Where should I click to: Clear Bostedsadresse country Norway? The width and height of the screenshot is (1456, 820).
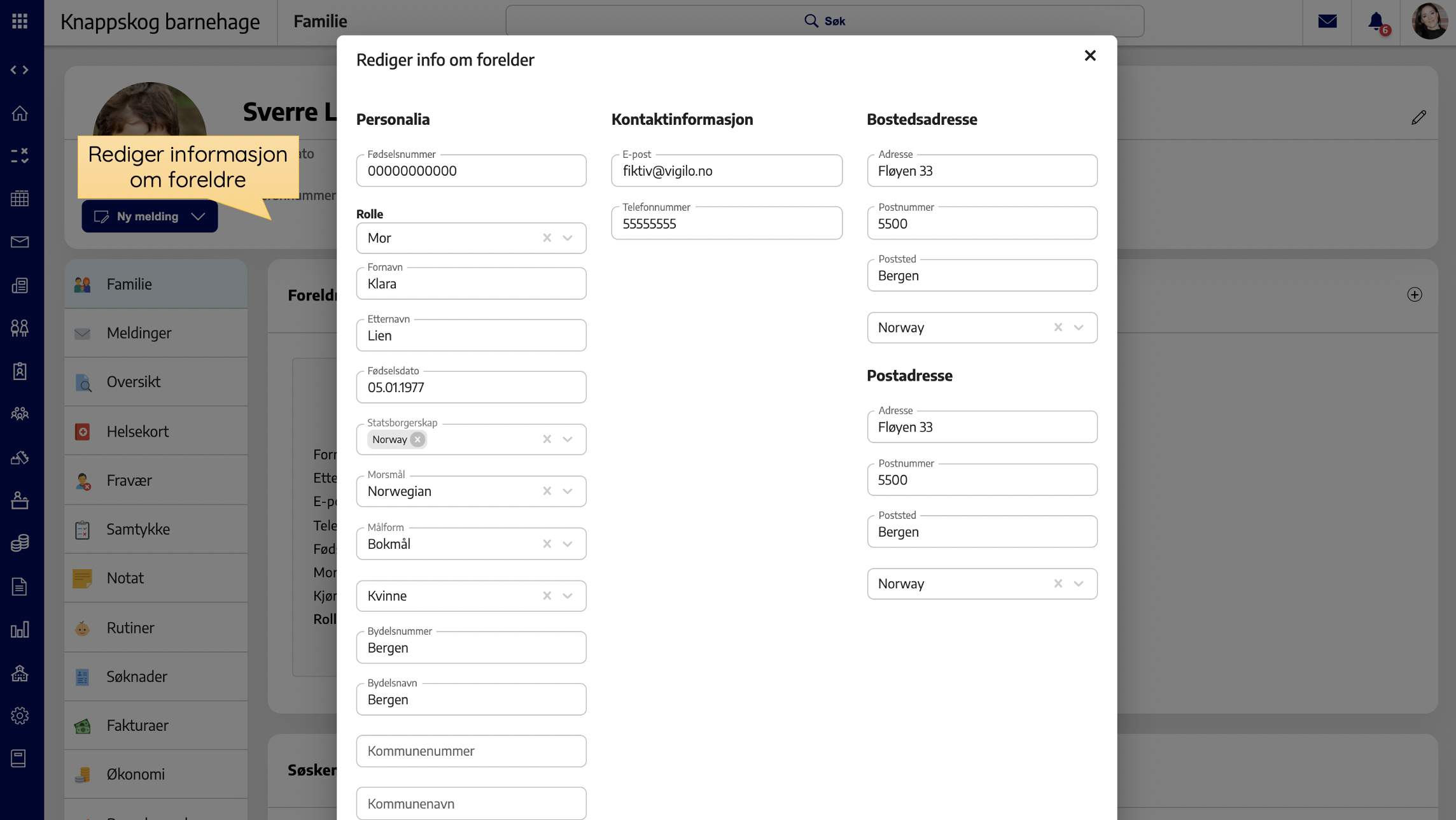tap(1058, 327)
